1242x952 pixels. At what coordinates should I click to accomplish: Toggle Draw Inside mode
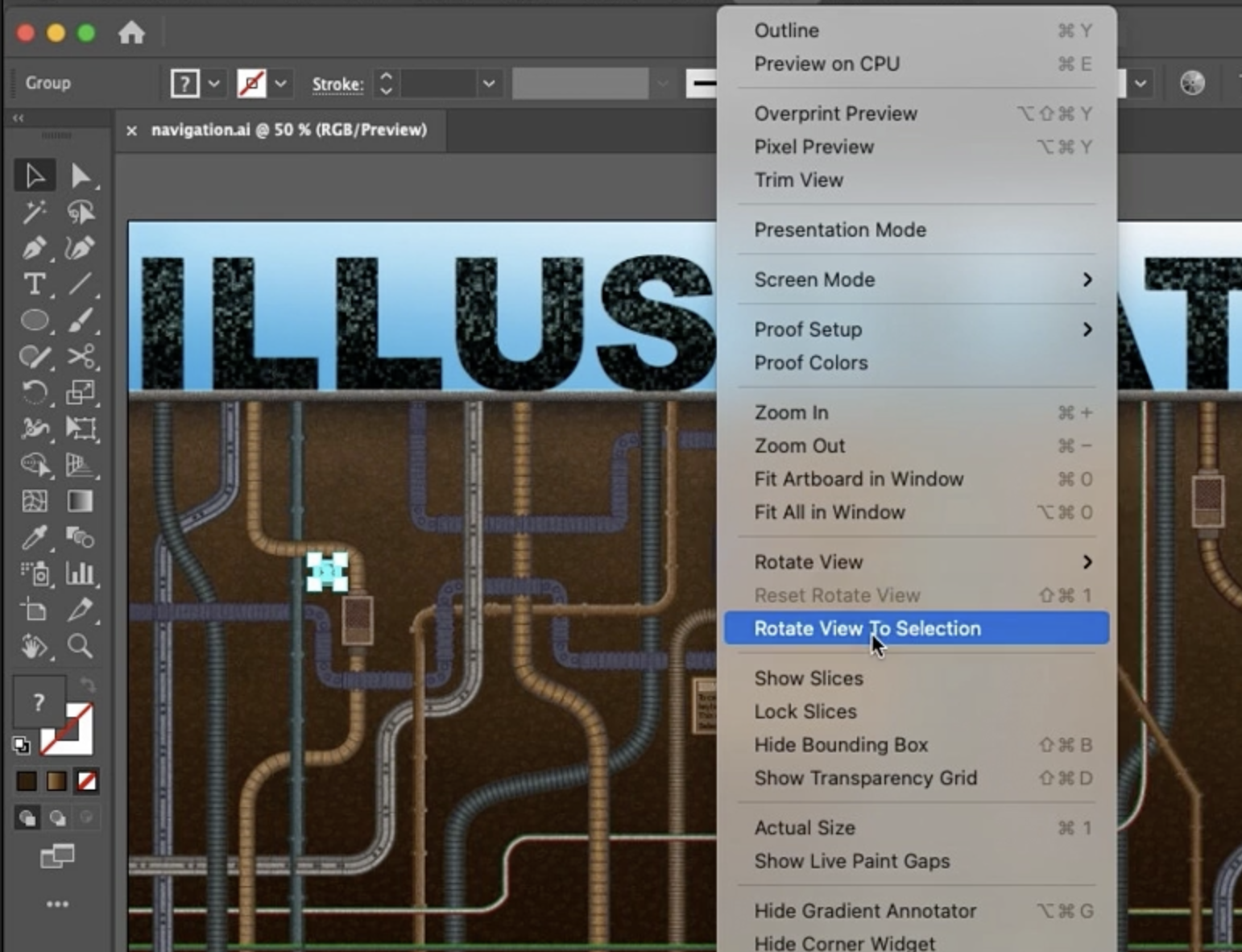coord(86,818)
